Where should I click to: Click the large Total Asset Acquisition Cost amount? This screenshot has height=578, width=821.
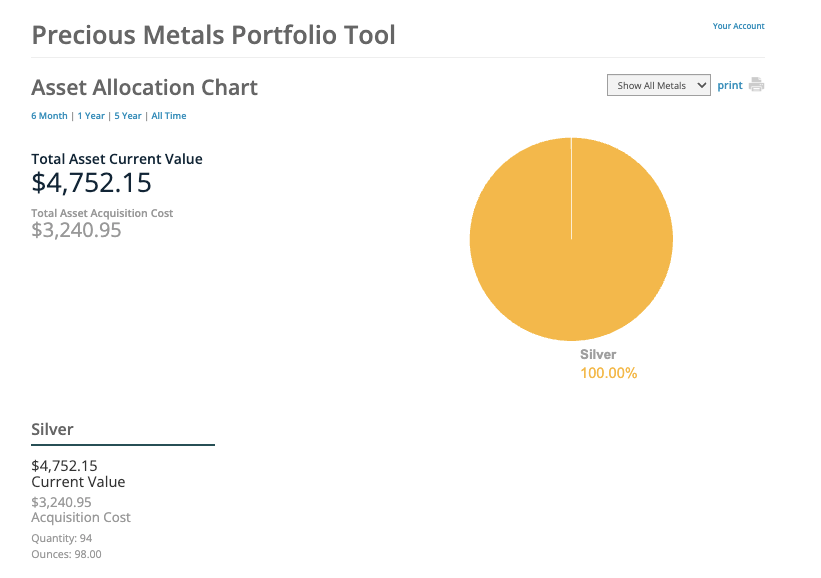click(x=77, y=230)
